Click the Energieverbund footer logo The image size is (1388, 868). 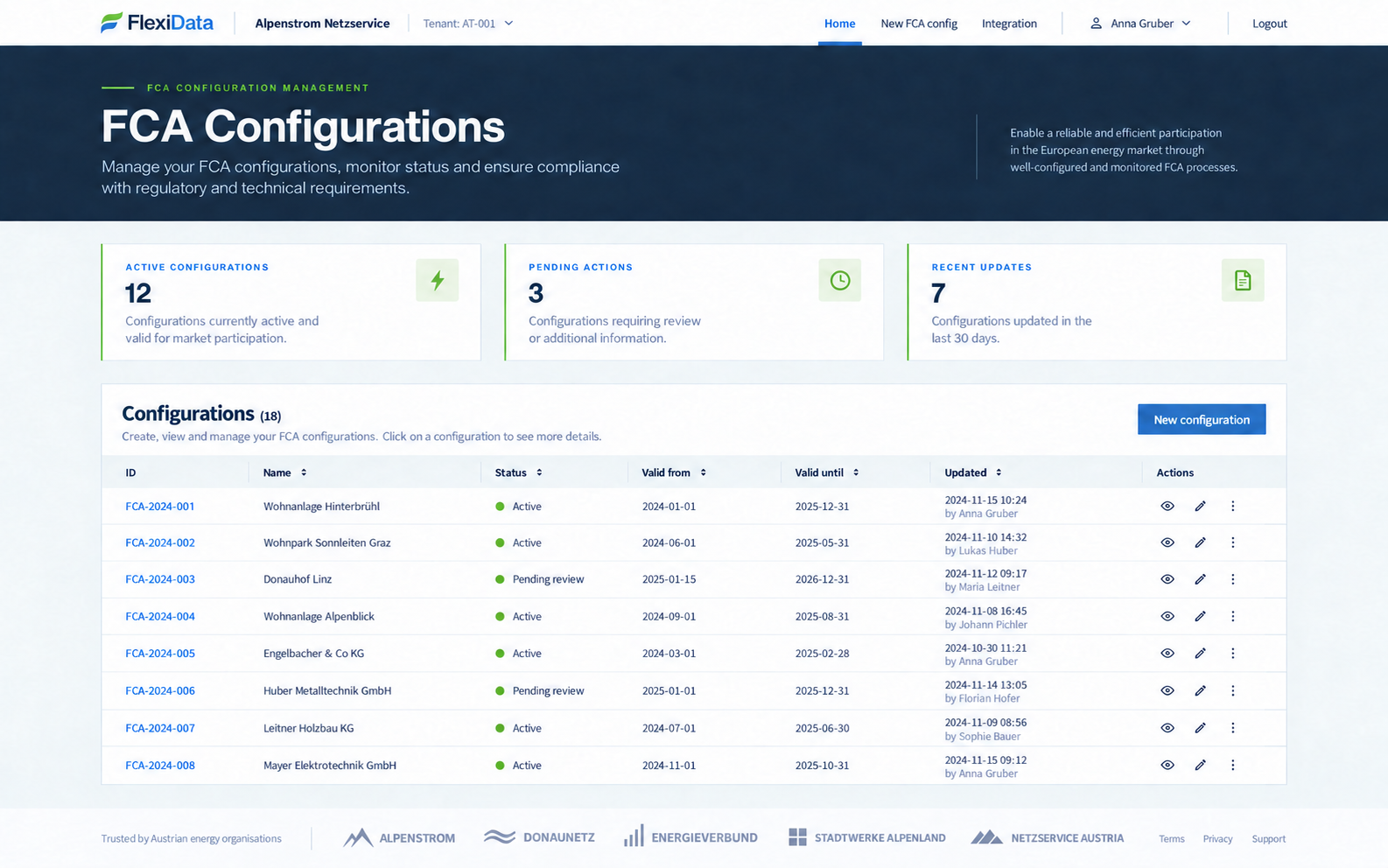pos(690,837)
